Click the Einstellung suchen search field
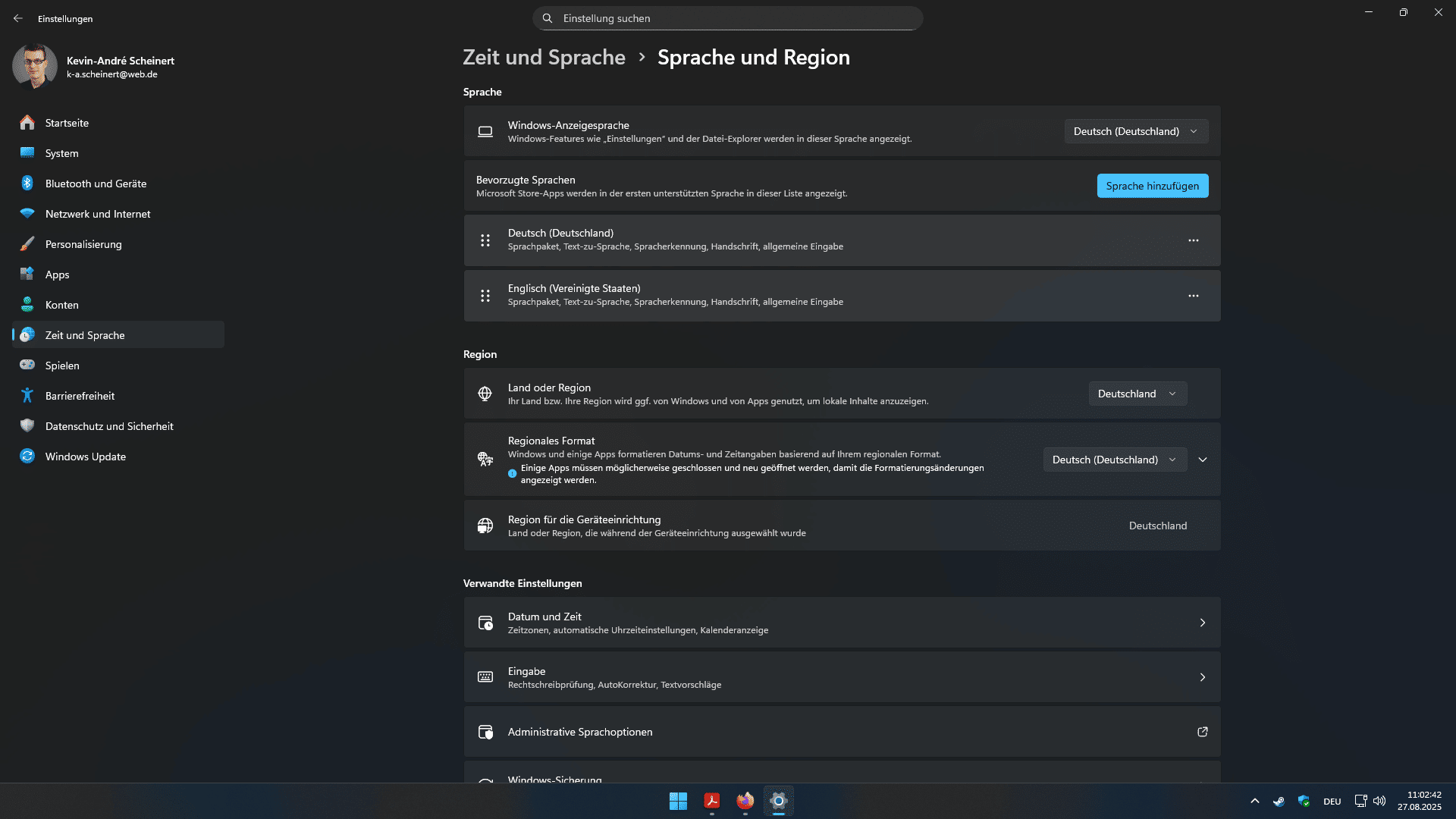This screenshot has width=1456, height=819. click(x=728, y=18)
